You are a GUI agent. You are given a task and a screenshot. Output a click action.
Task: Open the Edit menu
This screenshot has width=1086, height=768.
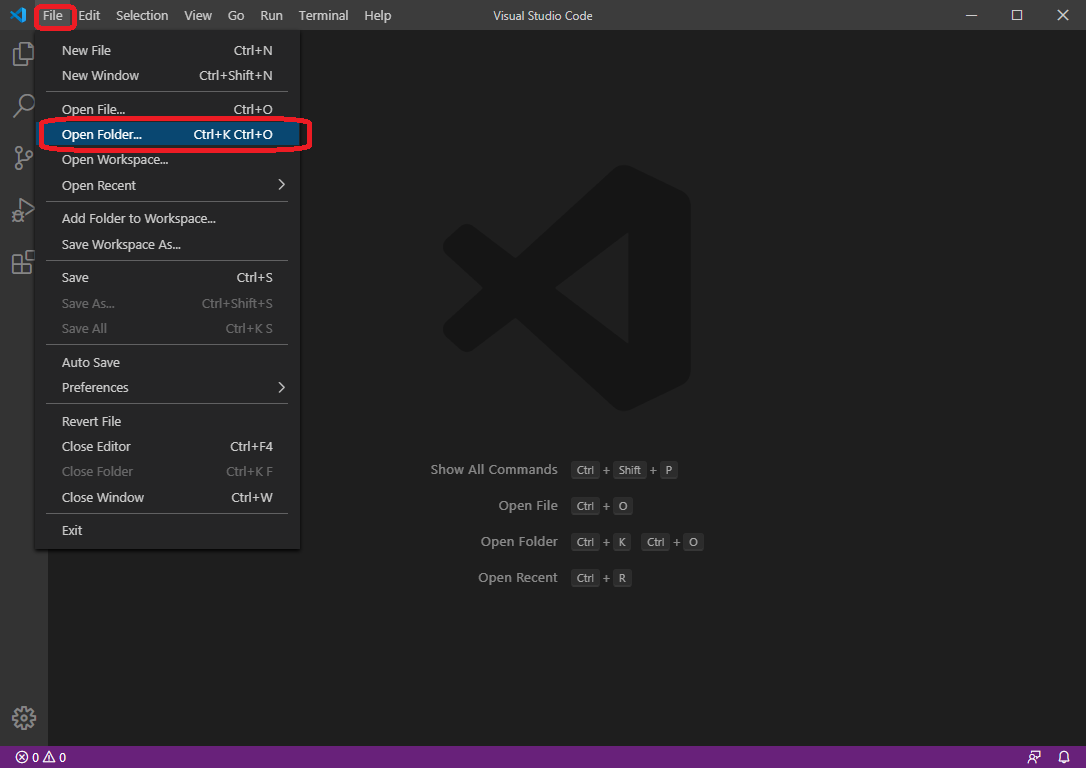click(89, 15)
